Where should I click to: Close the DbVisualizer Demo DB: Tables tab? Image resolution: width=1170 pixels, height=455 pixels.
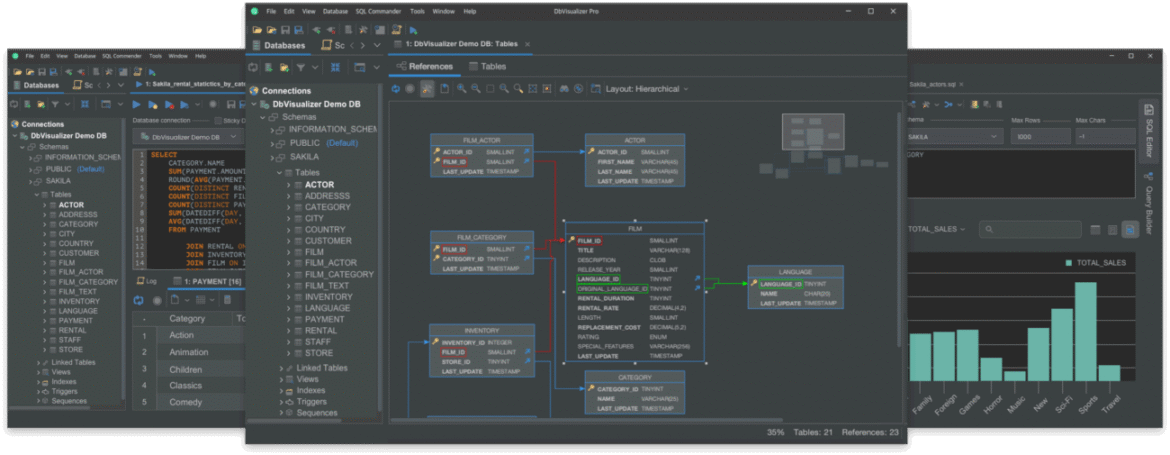pos(528,45)
